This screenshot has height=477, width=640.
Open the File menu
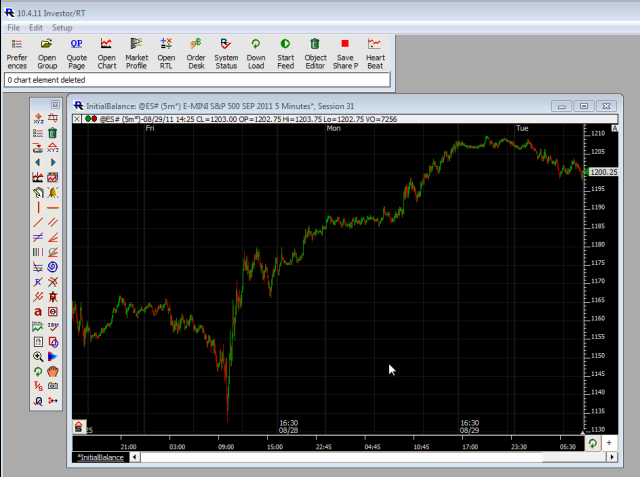[x=14, y=28]
